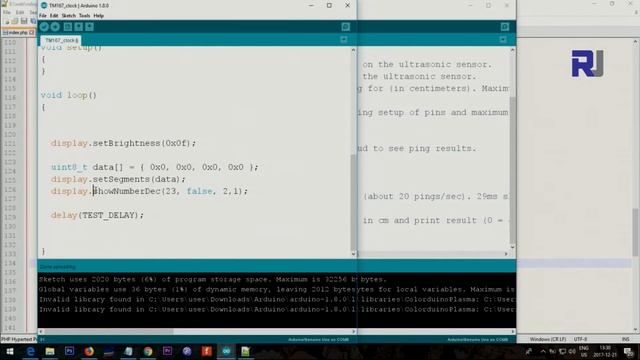Open Notepad++ from taskbar
Image resolution: width=640 pixels, height=360 pixels.
click(x=246, y=351)
